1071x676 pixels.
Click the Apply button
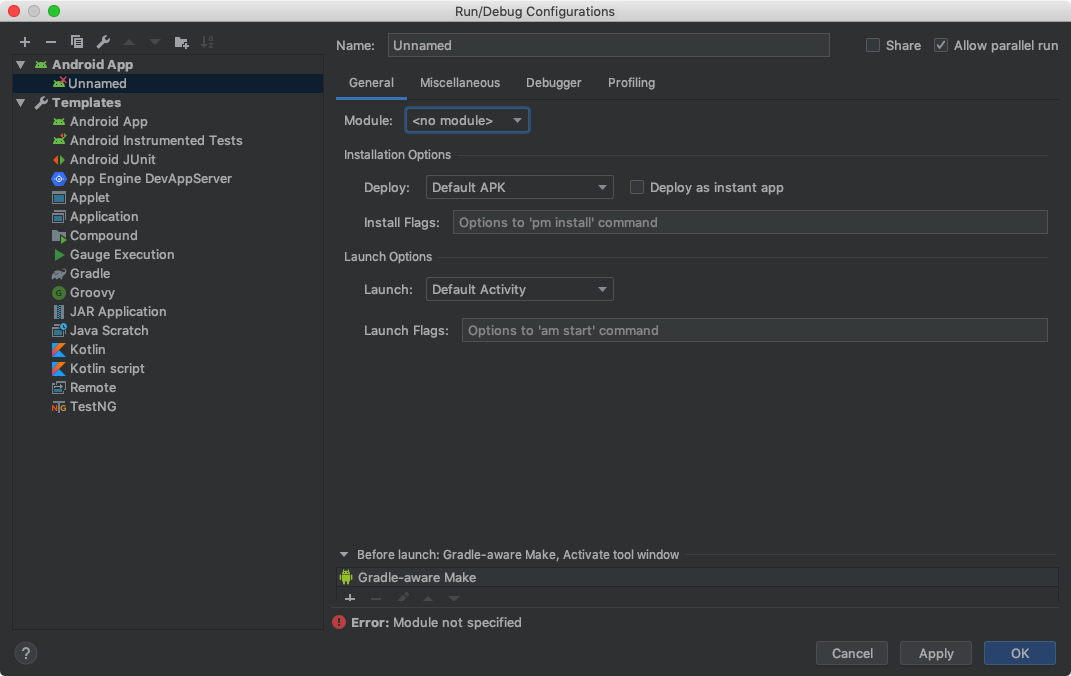pyautogui.click(x=935, y=653)
